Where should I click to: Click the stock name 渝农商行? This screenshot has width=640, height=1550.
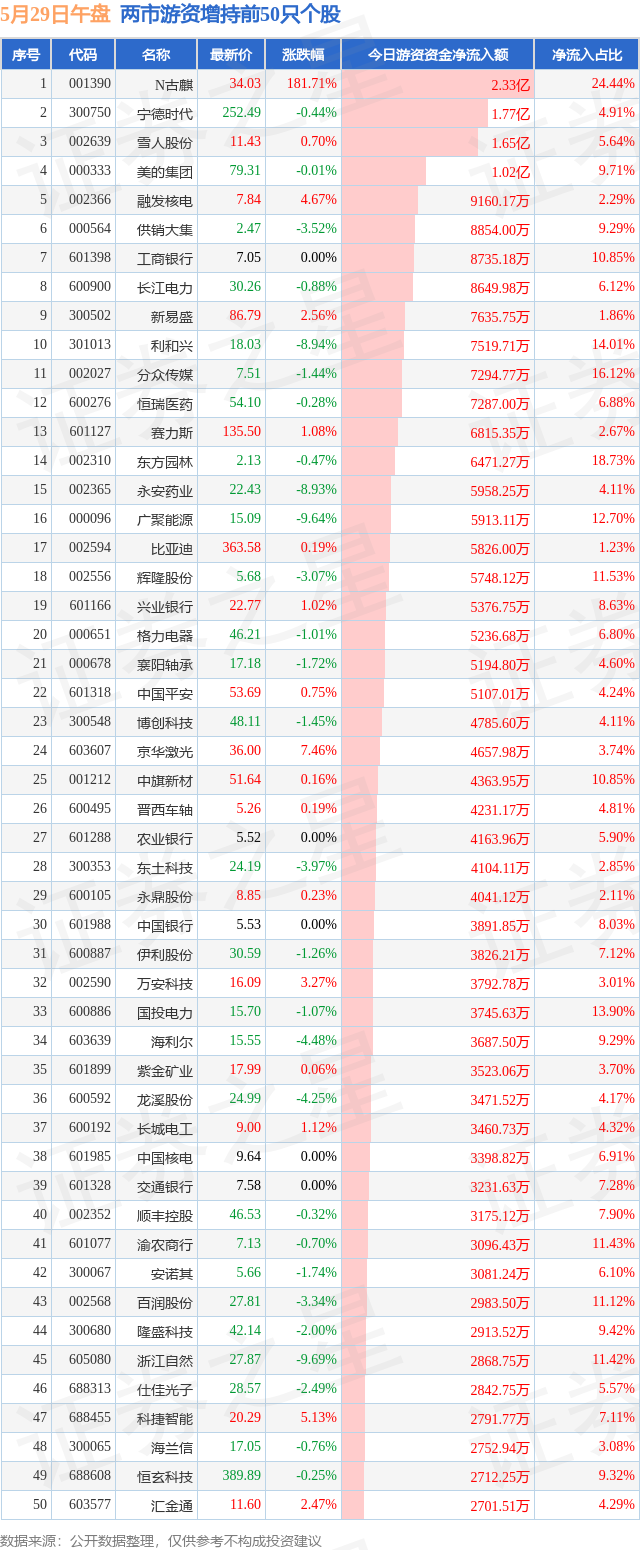165,1245
